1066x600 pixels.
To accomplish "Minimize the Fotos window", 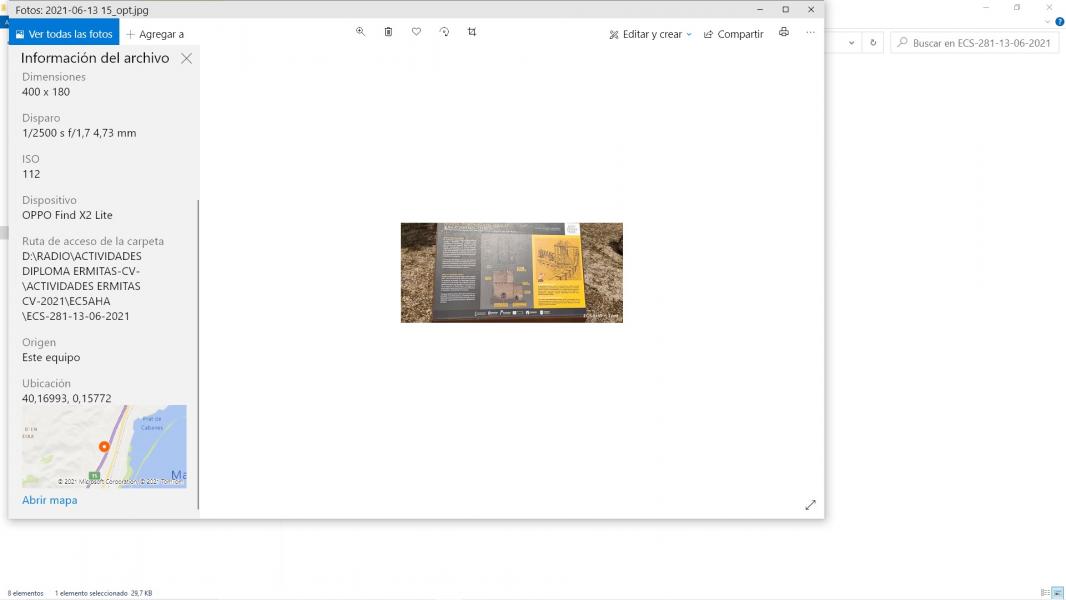I will click(x=760, y=10).
